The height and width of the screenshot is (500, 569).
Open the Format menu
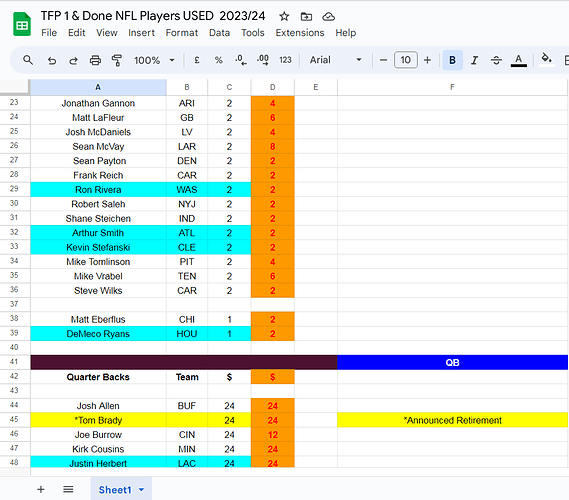point(182,33)
